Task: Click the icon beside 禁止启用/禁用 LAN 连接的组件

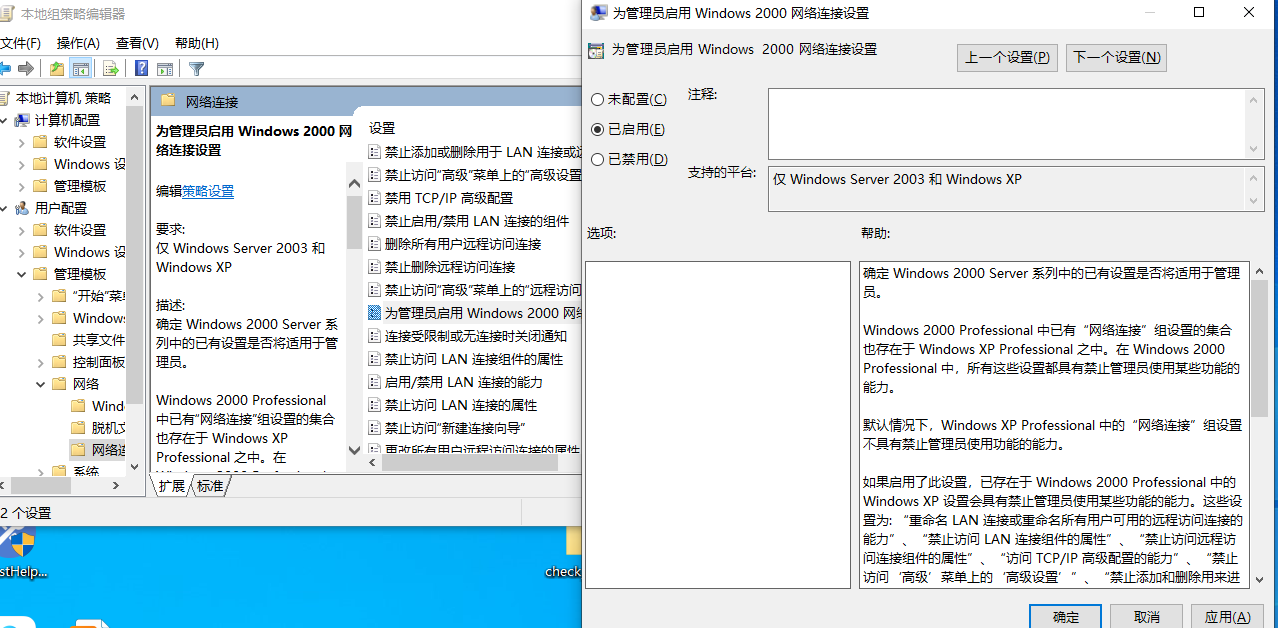Action: coord(375,221)
